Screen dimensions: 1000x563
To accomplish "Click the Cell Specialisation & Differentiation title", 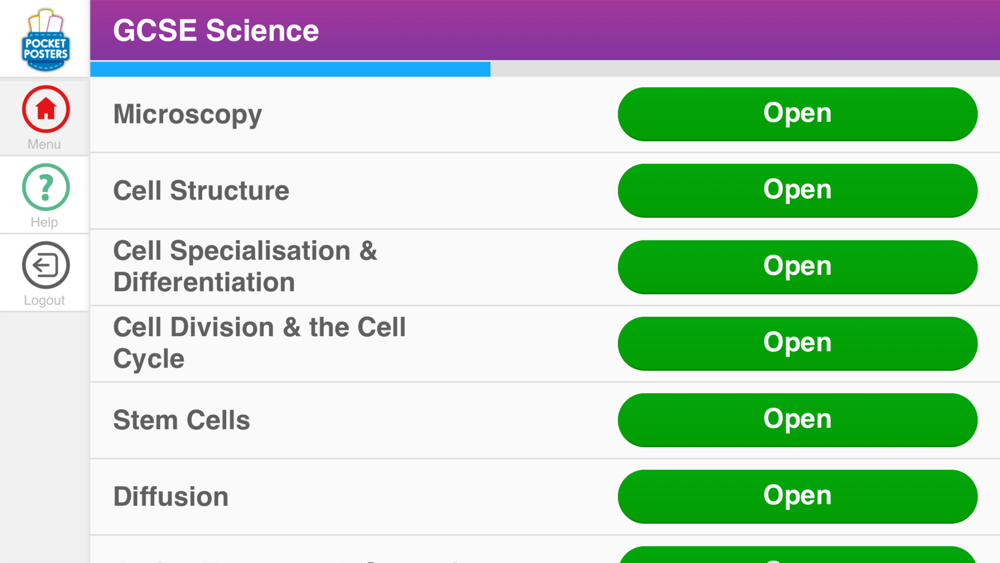I will tap(245, 266).
